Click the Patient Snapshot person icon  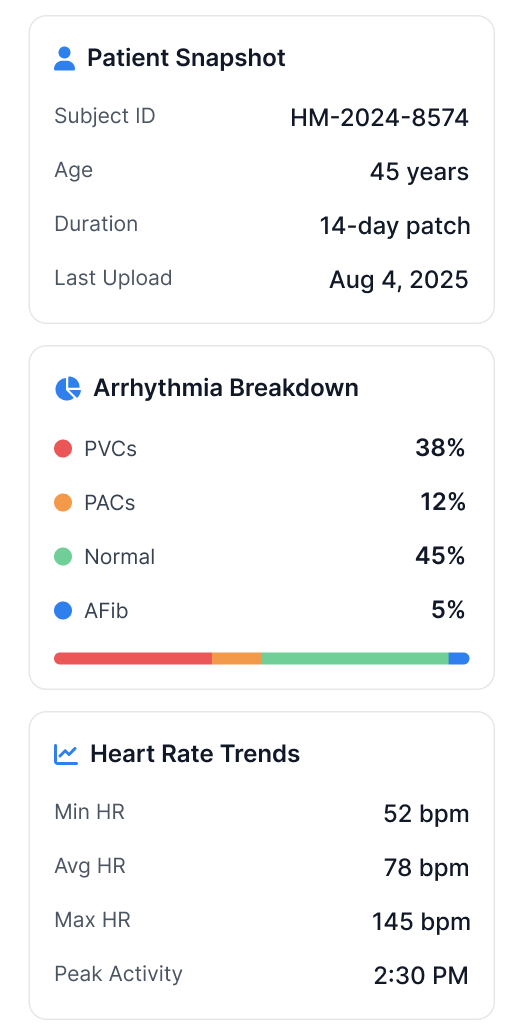tap(65, 58)
